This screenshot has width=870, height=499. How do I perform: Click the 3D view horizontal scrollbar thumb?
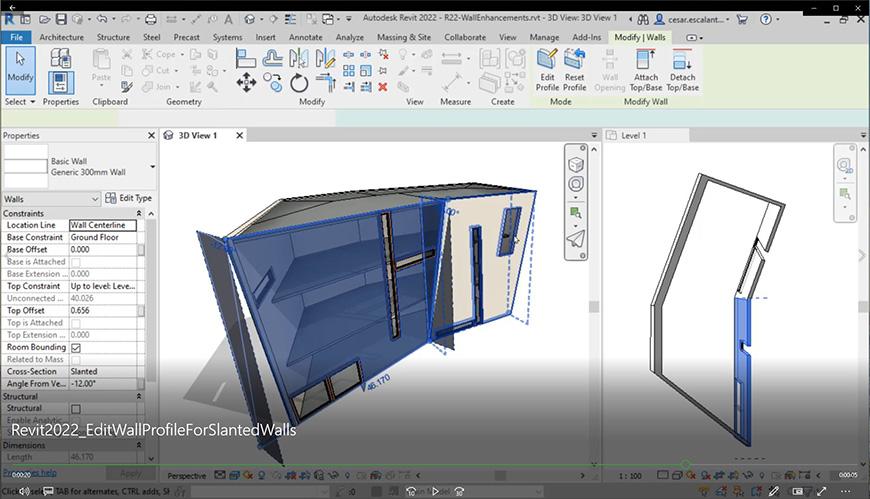(x=499, y=476)
